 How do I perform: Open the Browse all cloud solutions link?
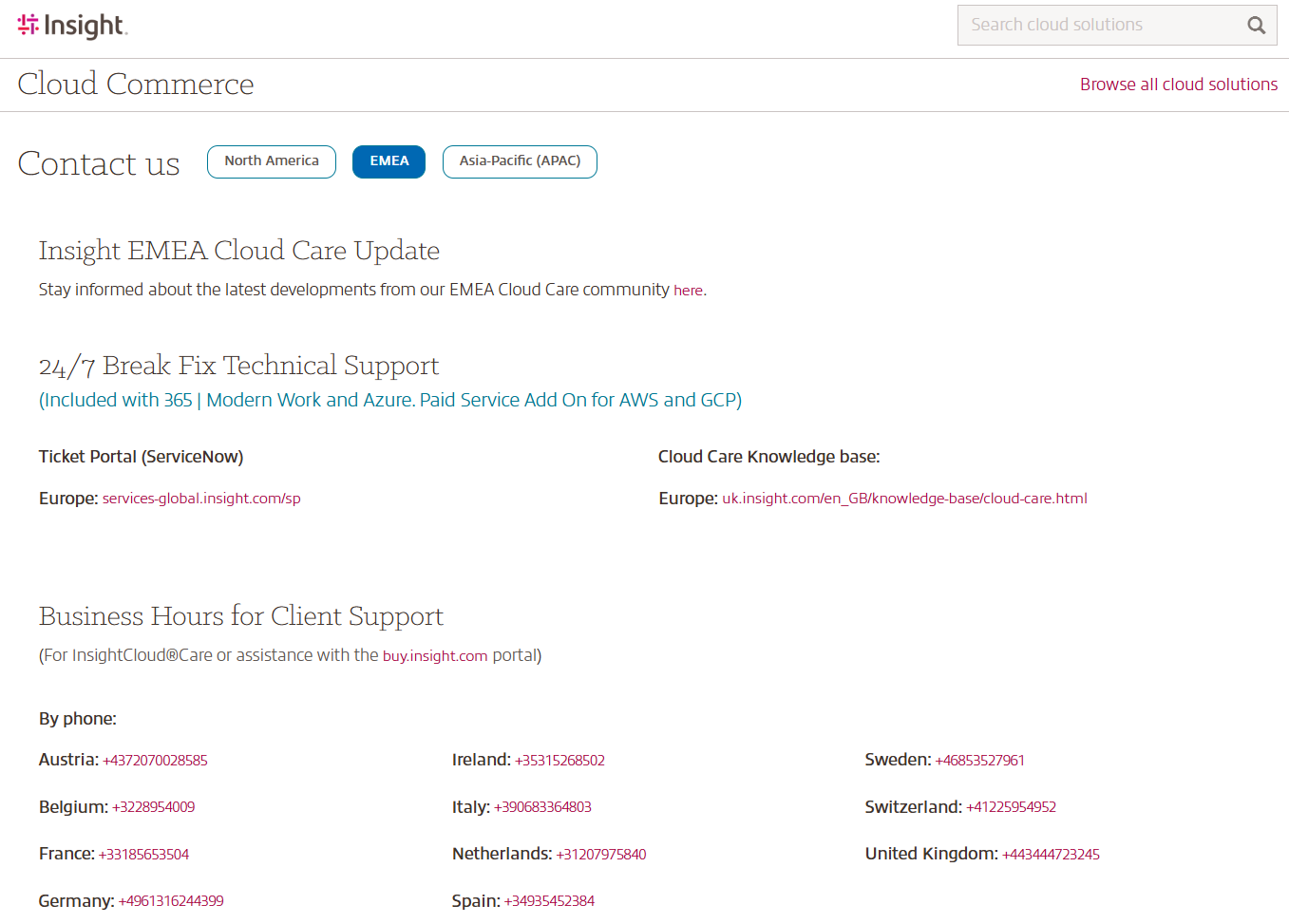[1179, 84]
